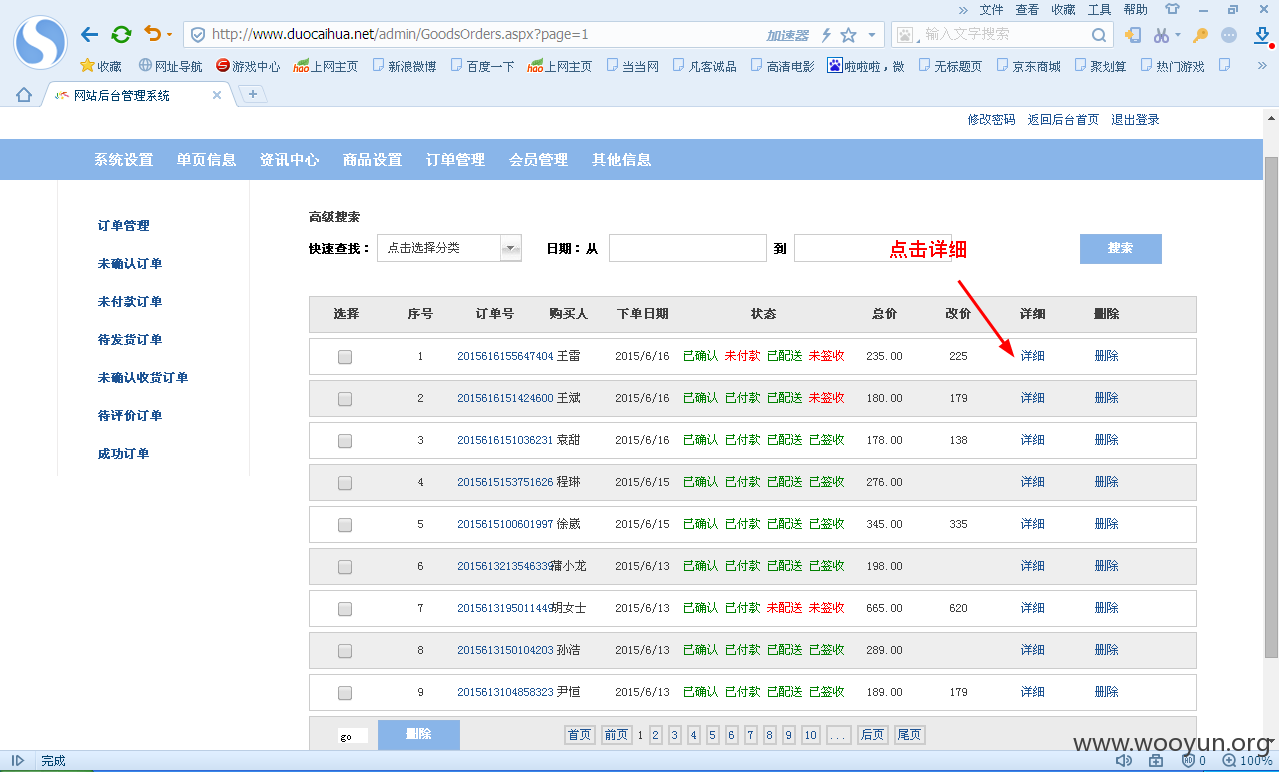Image resolution: width=1279 pixels, height=772 pixels.
Task: Click the blue download arrow icon
Action: click(1262, 35)
